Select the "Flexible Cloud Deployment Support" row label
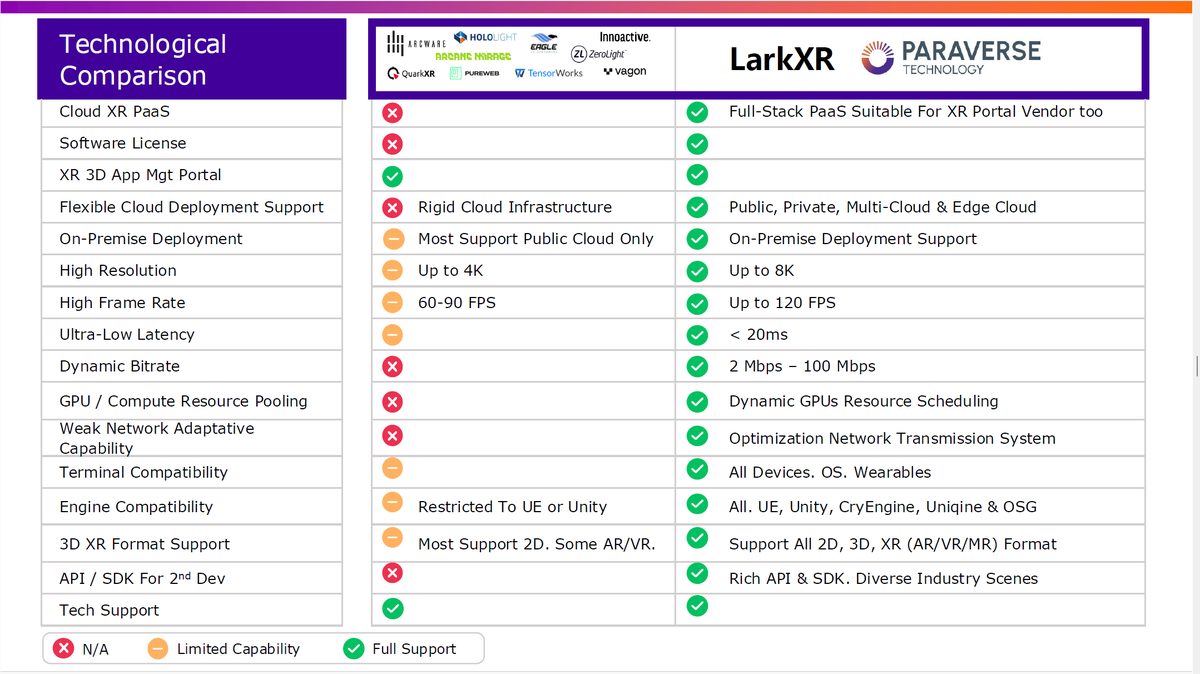 [192, 208]
